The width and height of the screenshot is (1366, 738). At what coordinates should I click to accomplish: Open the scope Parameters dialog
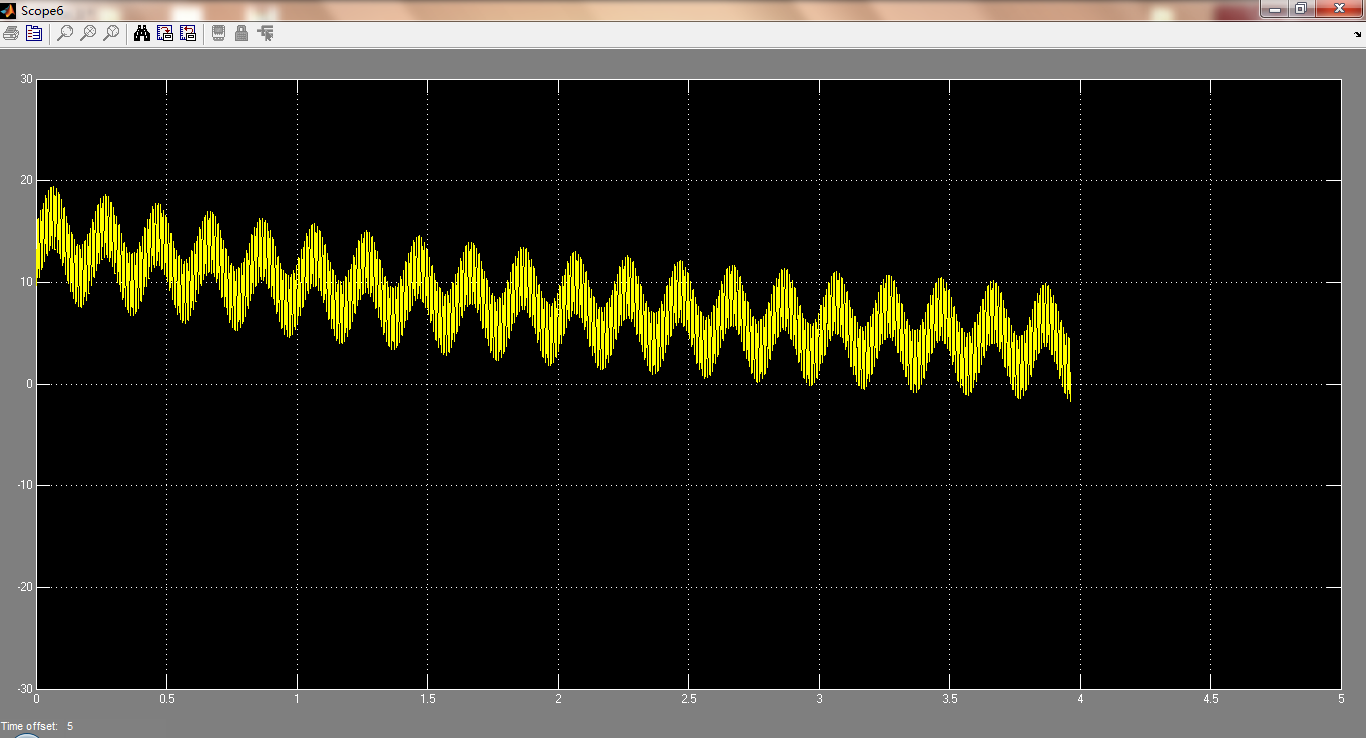pyautogui.click(x=34, y=33)
